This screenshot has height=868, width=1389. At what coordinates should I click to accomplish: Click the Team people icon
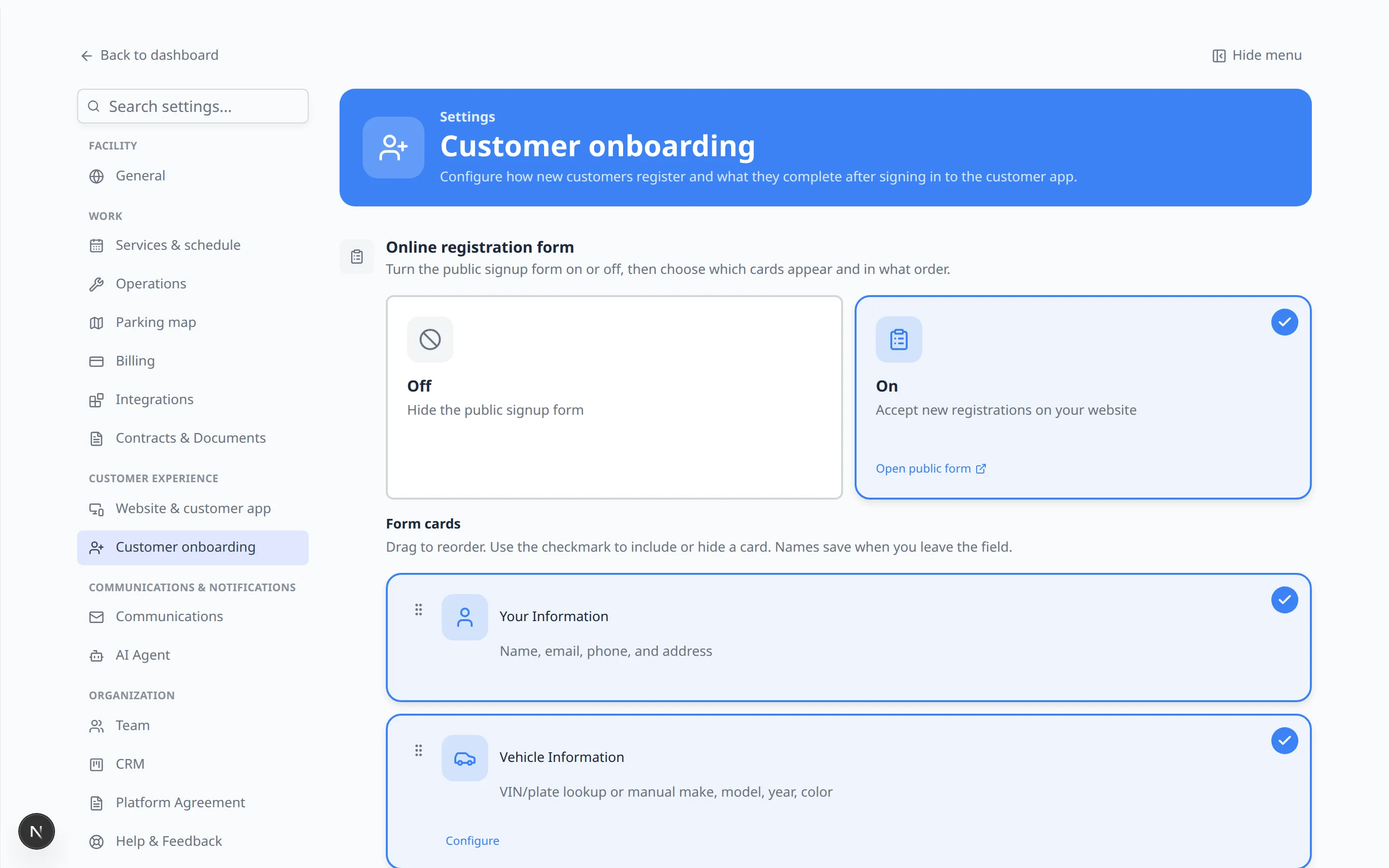pos(96,726)
